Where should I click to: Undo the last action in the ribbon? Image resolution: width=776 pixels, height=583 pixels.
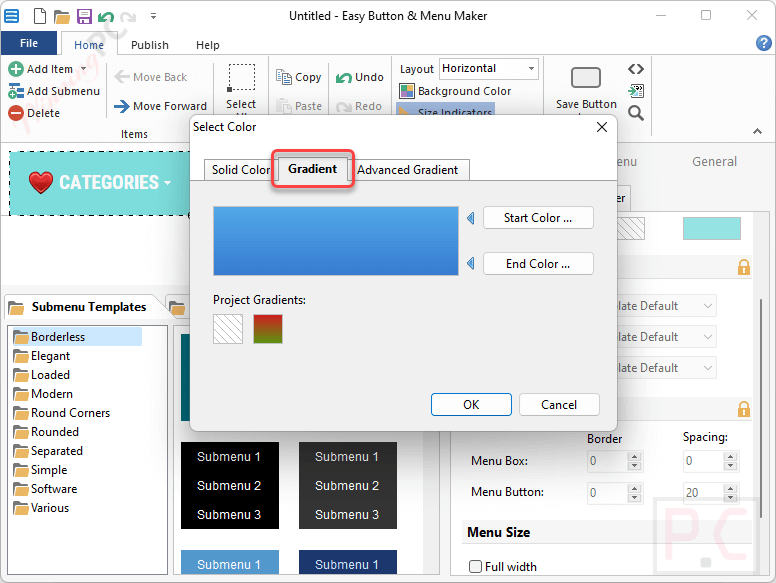point(360,77)
